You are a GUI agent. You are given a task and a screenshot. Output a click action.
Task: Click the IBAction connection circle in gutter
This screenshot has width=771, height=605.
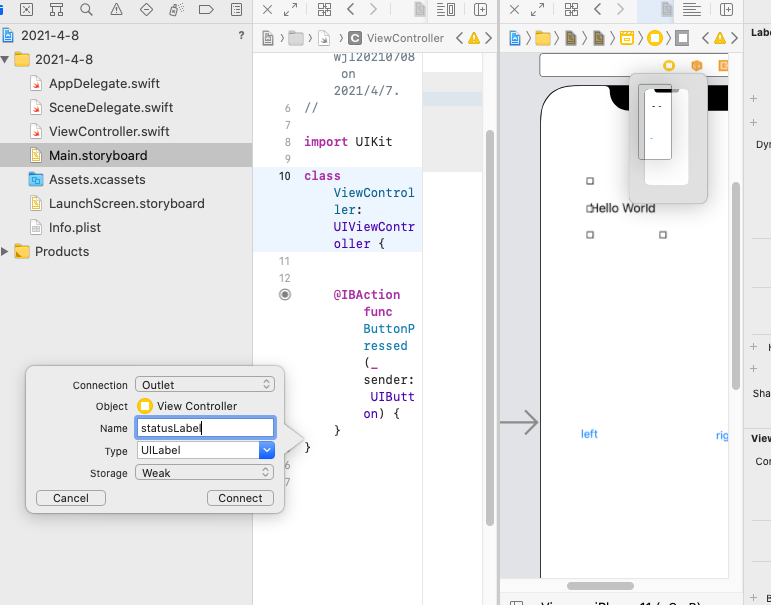[x=285, y=294]
